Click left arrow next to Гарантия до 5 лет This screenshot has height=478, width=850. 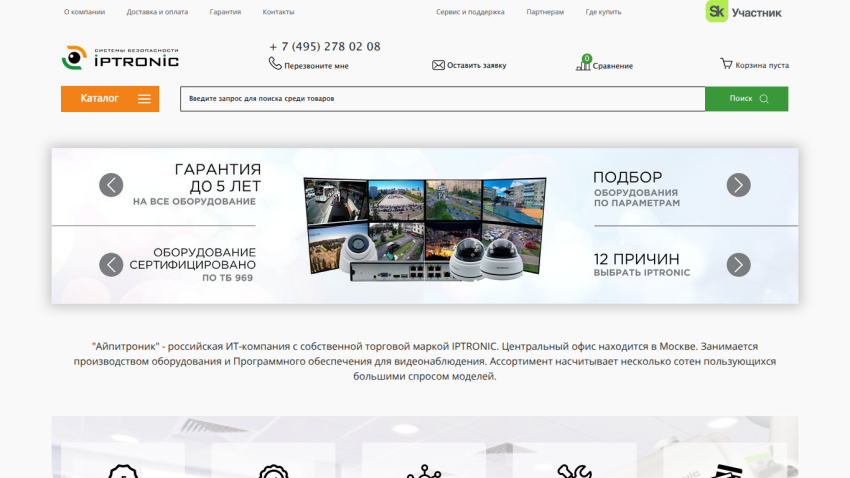click(111, 185)
